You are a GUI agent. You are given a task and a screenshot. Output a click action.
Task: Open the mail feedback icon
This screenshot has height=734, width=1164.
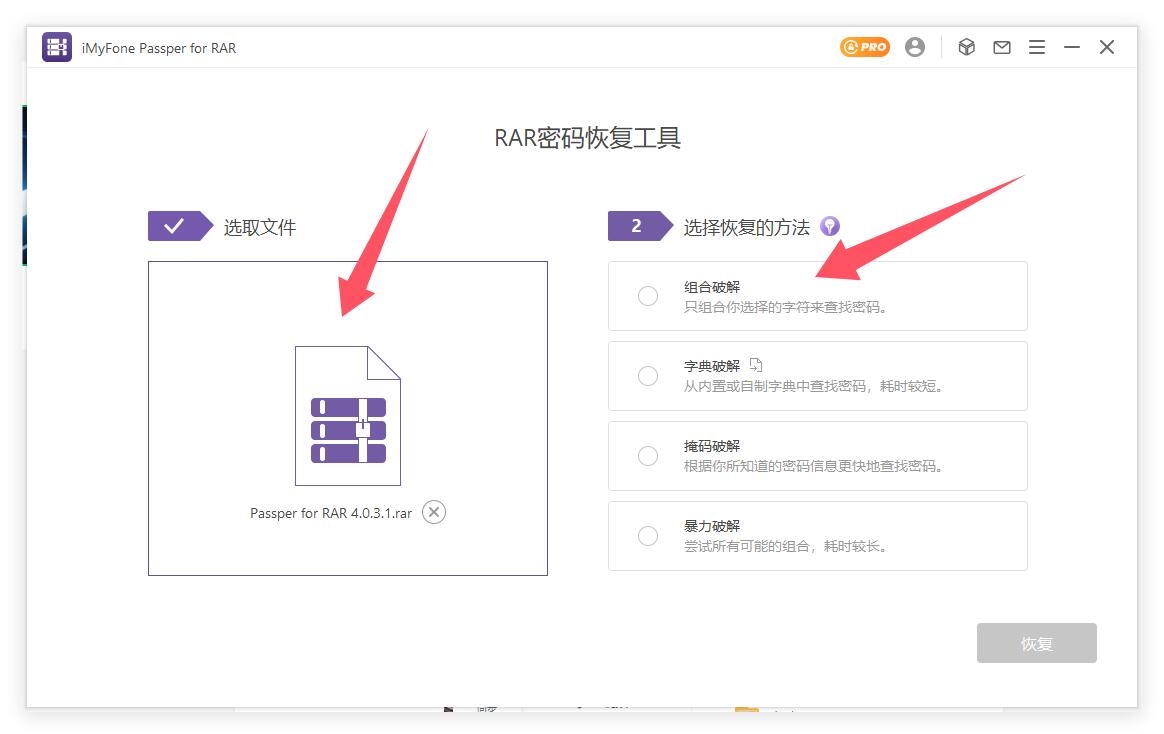click(x=1002, y=47)
